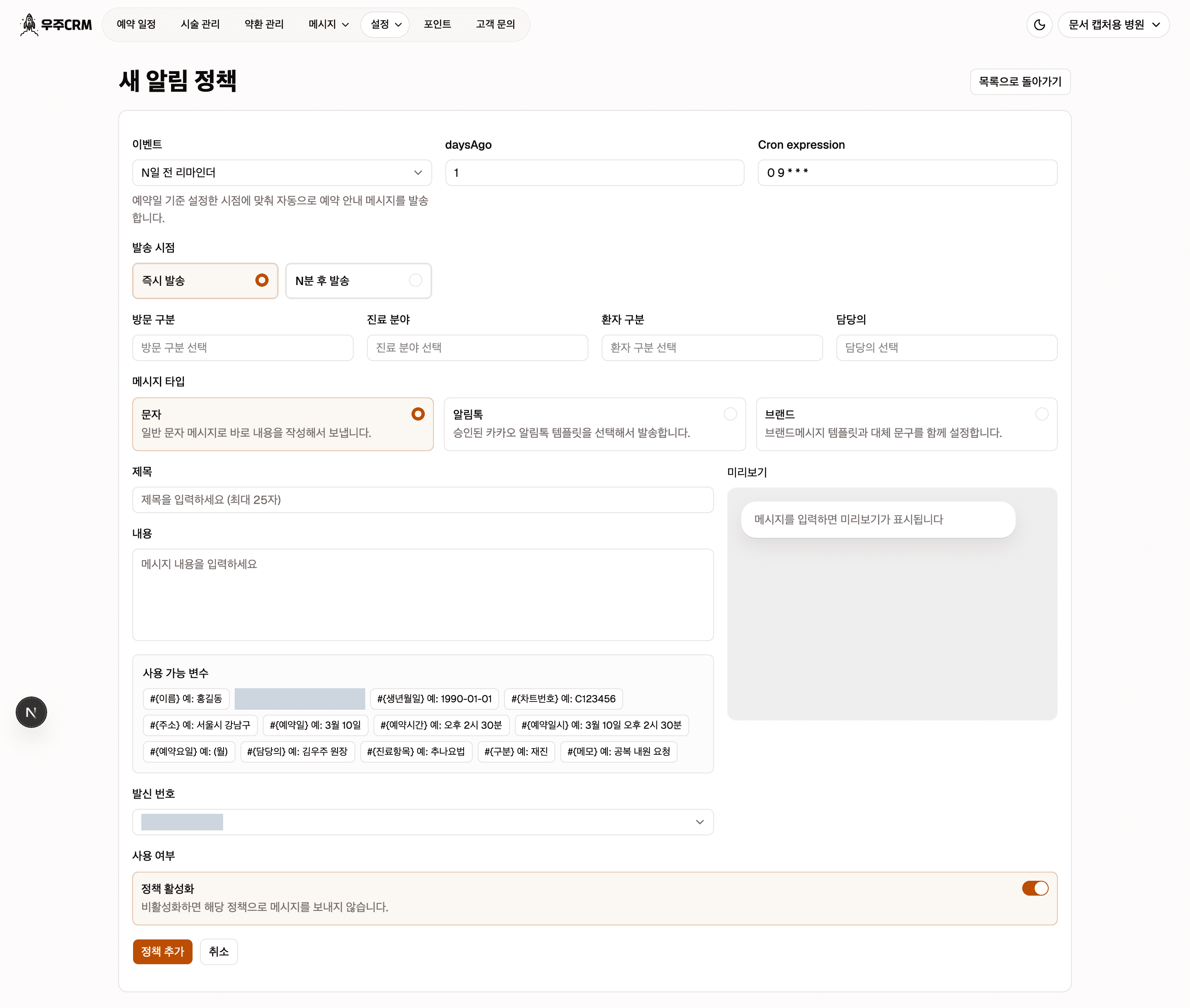Insert #{생년월일} variable chip
This screenshot has width=1190, height=1008.
pyautogui.click(x=434, y=699)
